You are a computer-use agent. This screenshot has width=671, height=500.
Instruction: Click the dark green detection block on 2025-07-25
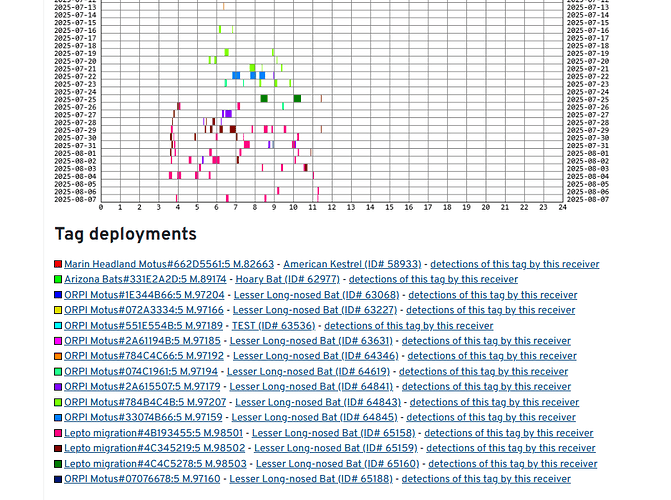click(264, 99)
